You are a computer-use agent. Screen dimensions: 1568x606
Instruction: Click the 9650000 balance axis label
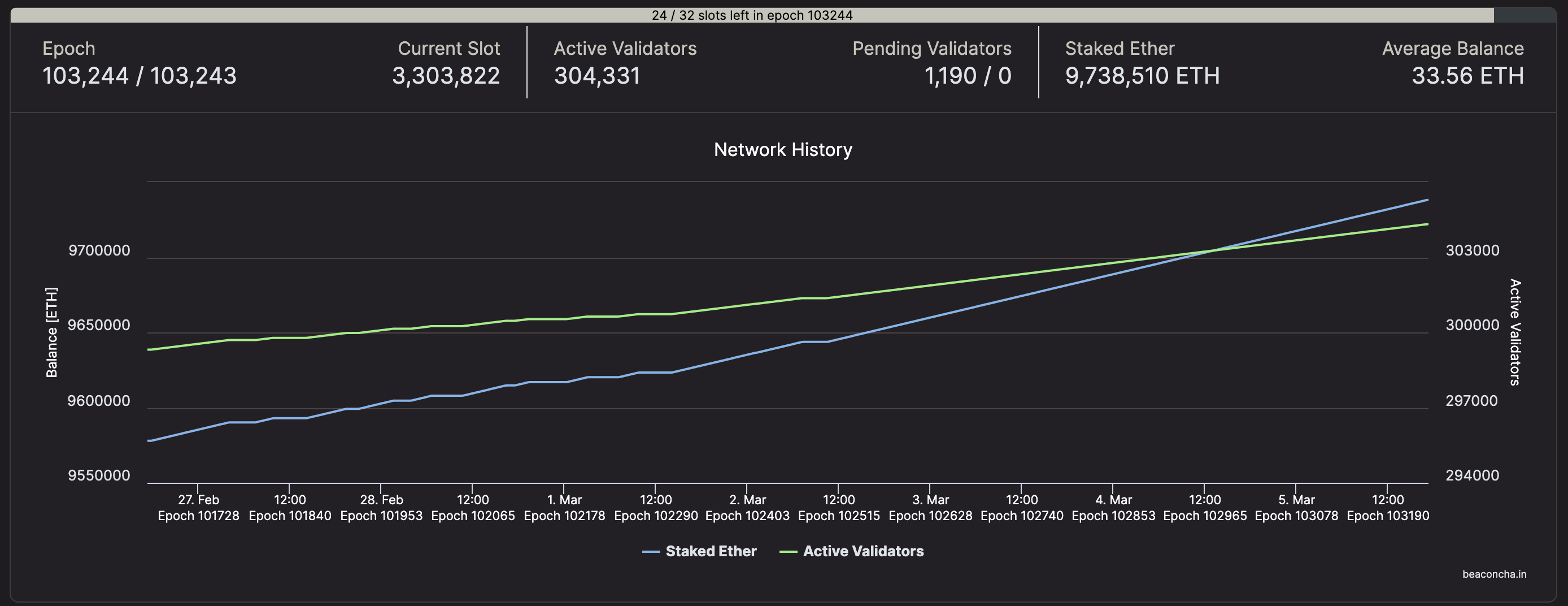(x=99, y=325)
